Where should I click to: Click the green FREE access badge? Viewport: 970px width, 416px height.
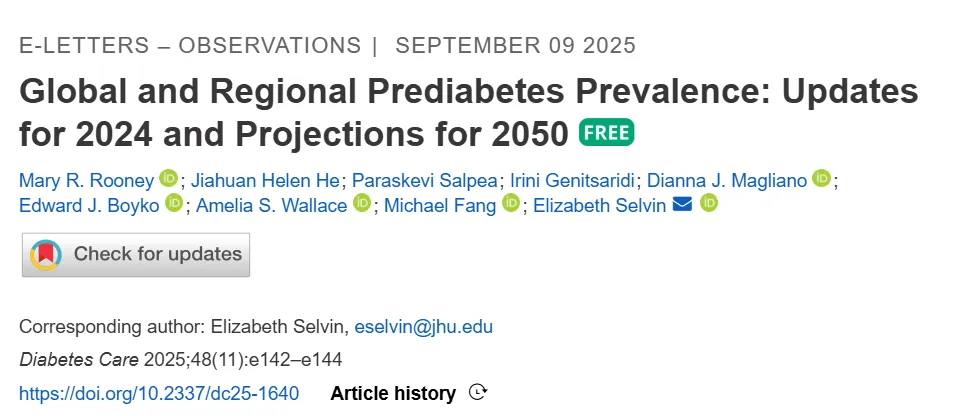click(607, 133)
